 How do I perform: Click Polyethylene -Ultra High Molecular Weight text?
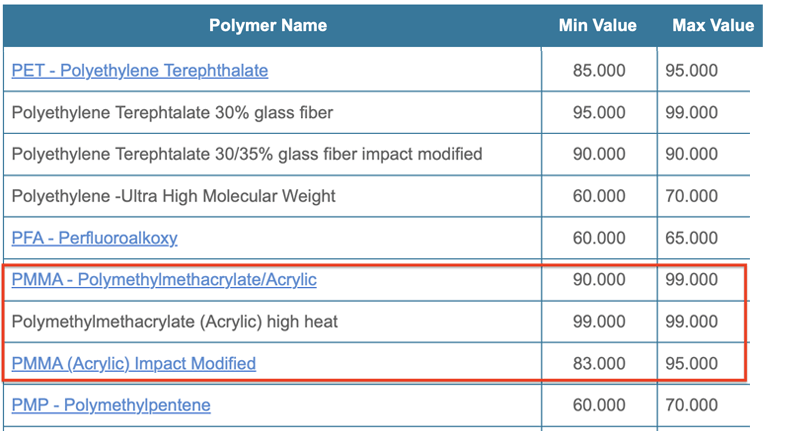(174, 196)
